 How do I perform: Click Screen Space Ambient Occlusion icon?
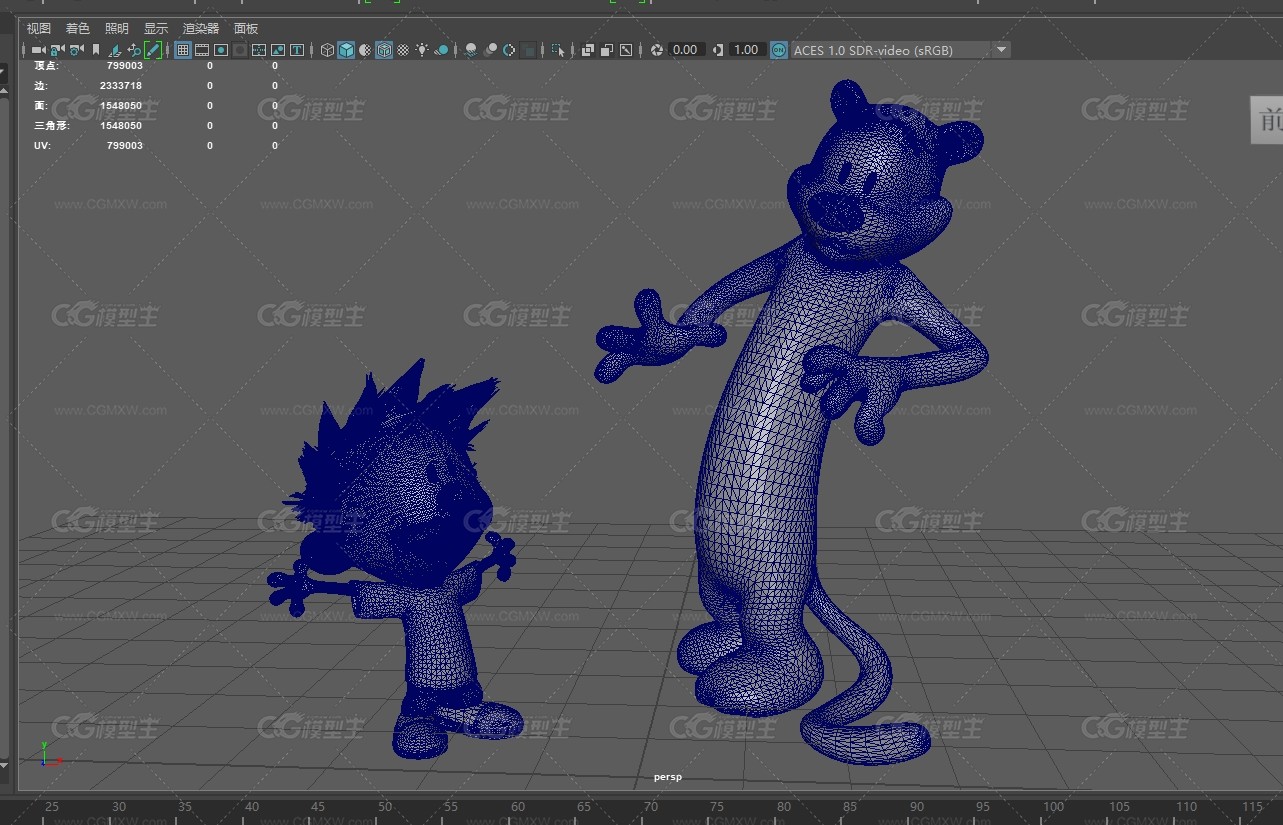coord(471,50)
